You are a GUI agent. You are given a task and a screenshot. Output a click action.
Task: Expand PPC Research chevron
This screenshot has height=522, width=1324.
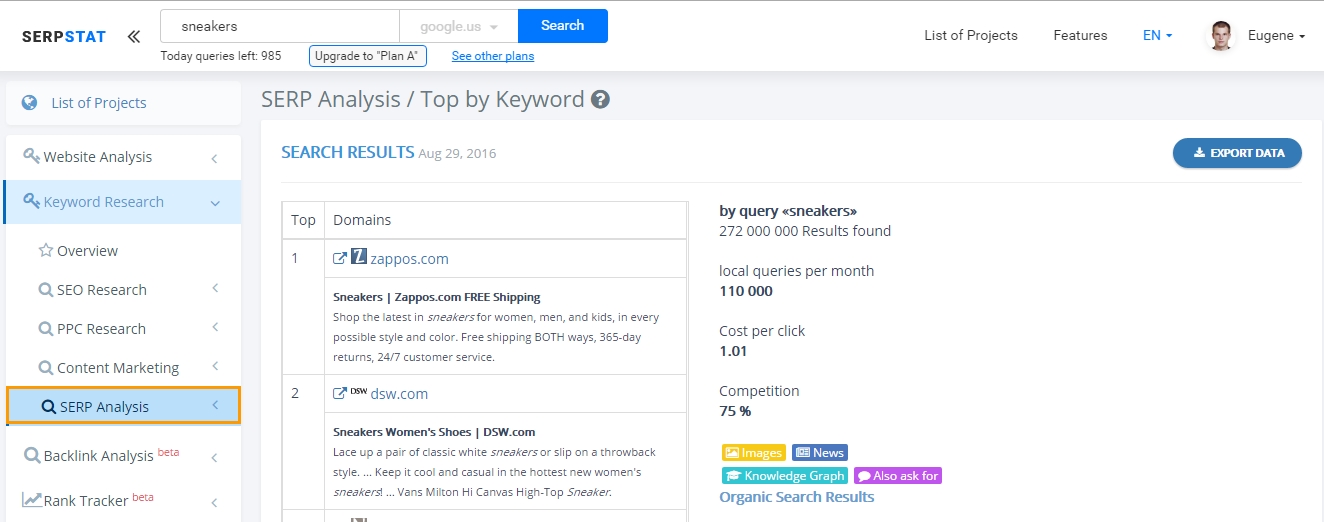pos(215,328)
